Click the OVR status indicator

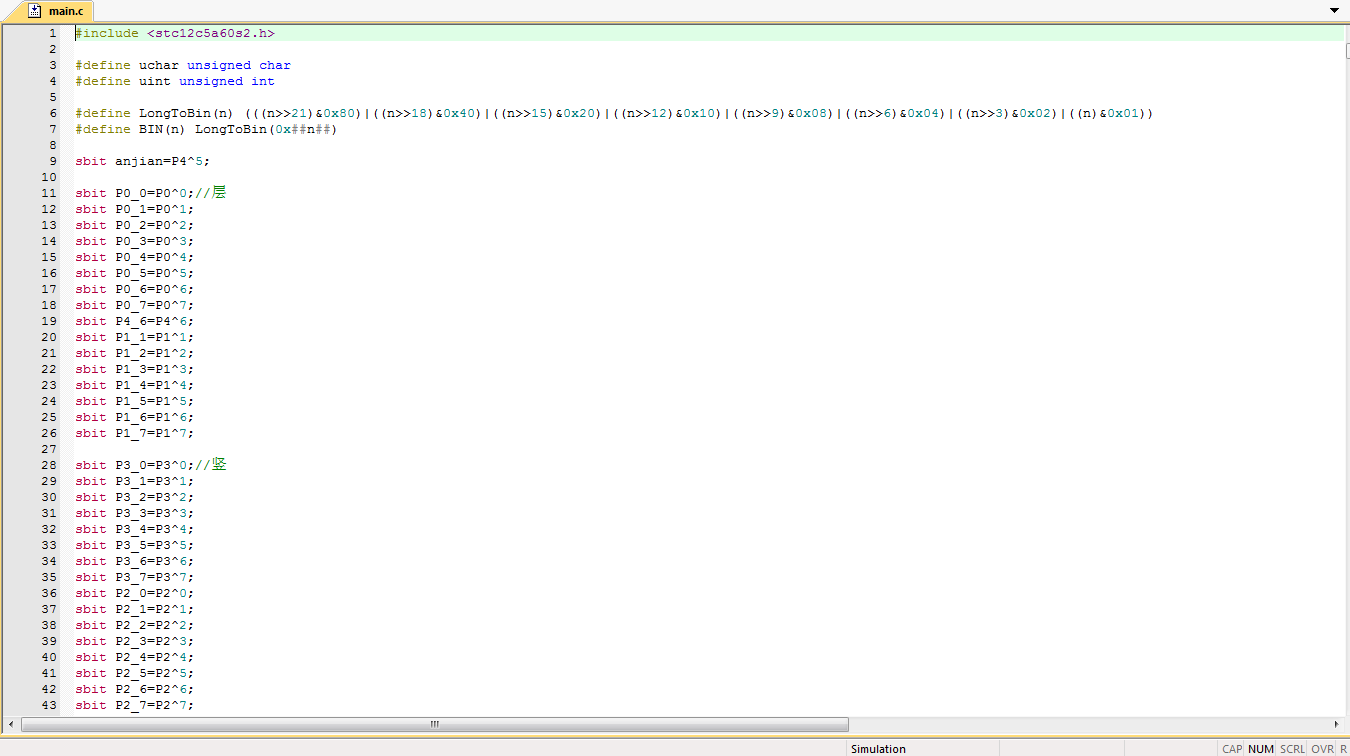(1322, 748)
